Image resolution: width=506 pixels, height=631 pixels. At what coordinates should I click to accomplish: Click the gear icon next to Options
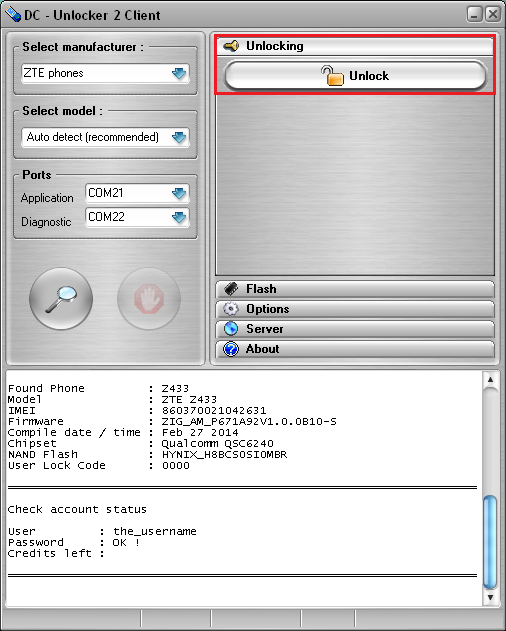pos(231,309)
